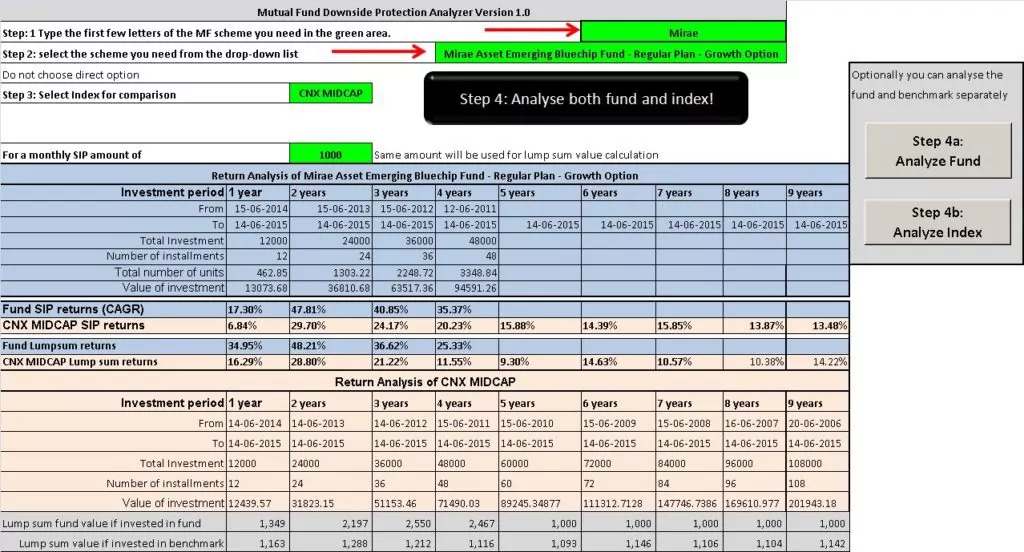The height and width of the screenshot is (552, 1024).
Task: Select the fund From date 15-06-2012
Action: (404, 208)
